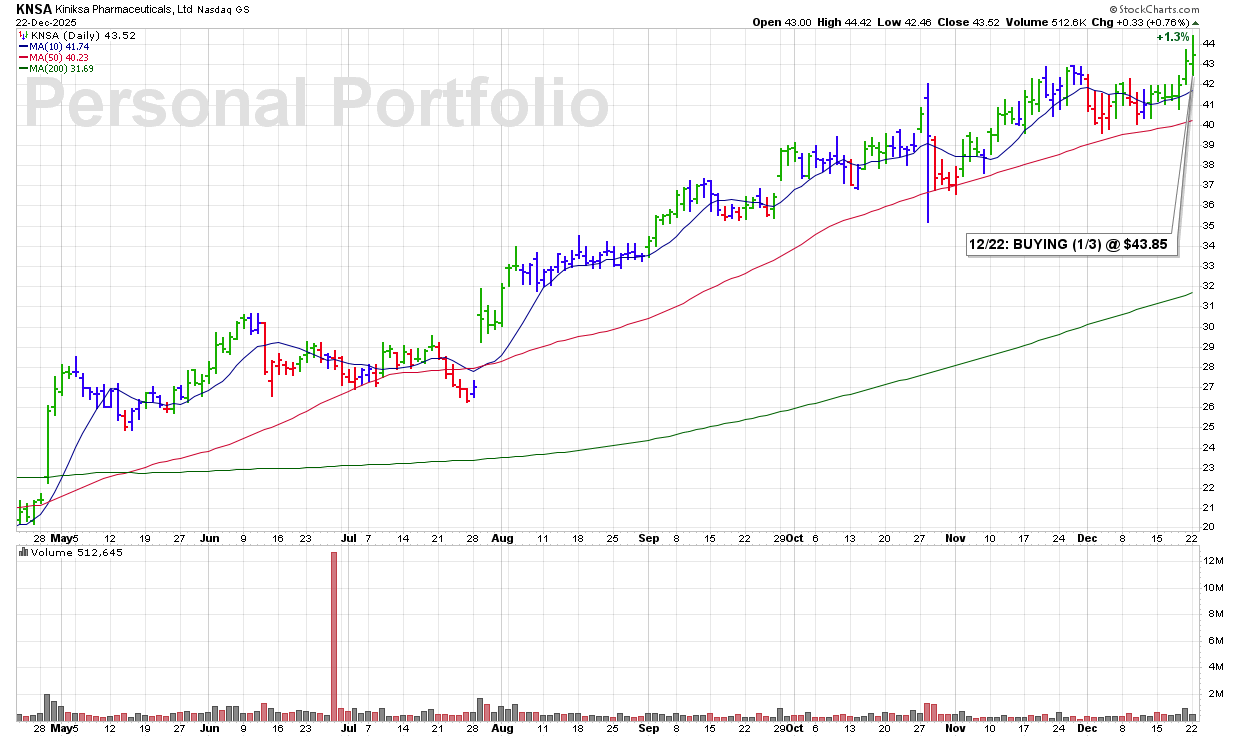Image resolution: width=1240 pixels, height=737 pixels.
Task: Click the 10M volume axis label
Action: point(1213,588)
